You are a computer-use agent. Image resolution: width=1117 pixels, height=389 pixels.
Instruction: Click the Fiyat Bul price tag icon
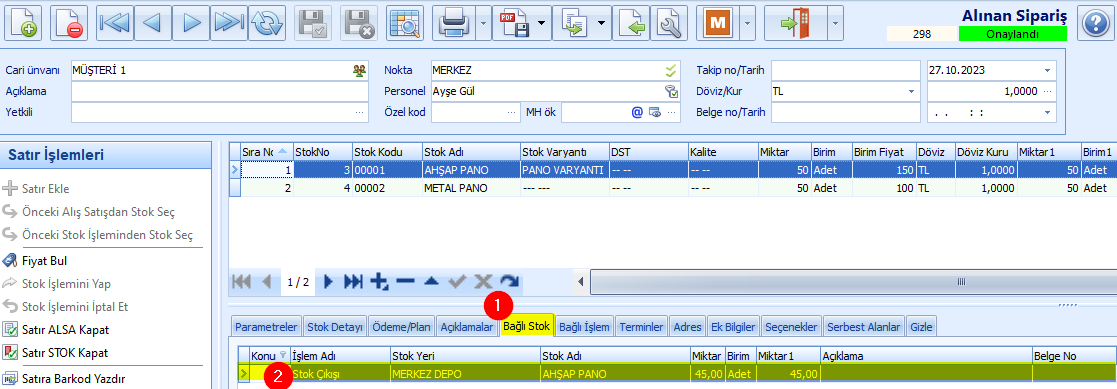[10, 260]
